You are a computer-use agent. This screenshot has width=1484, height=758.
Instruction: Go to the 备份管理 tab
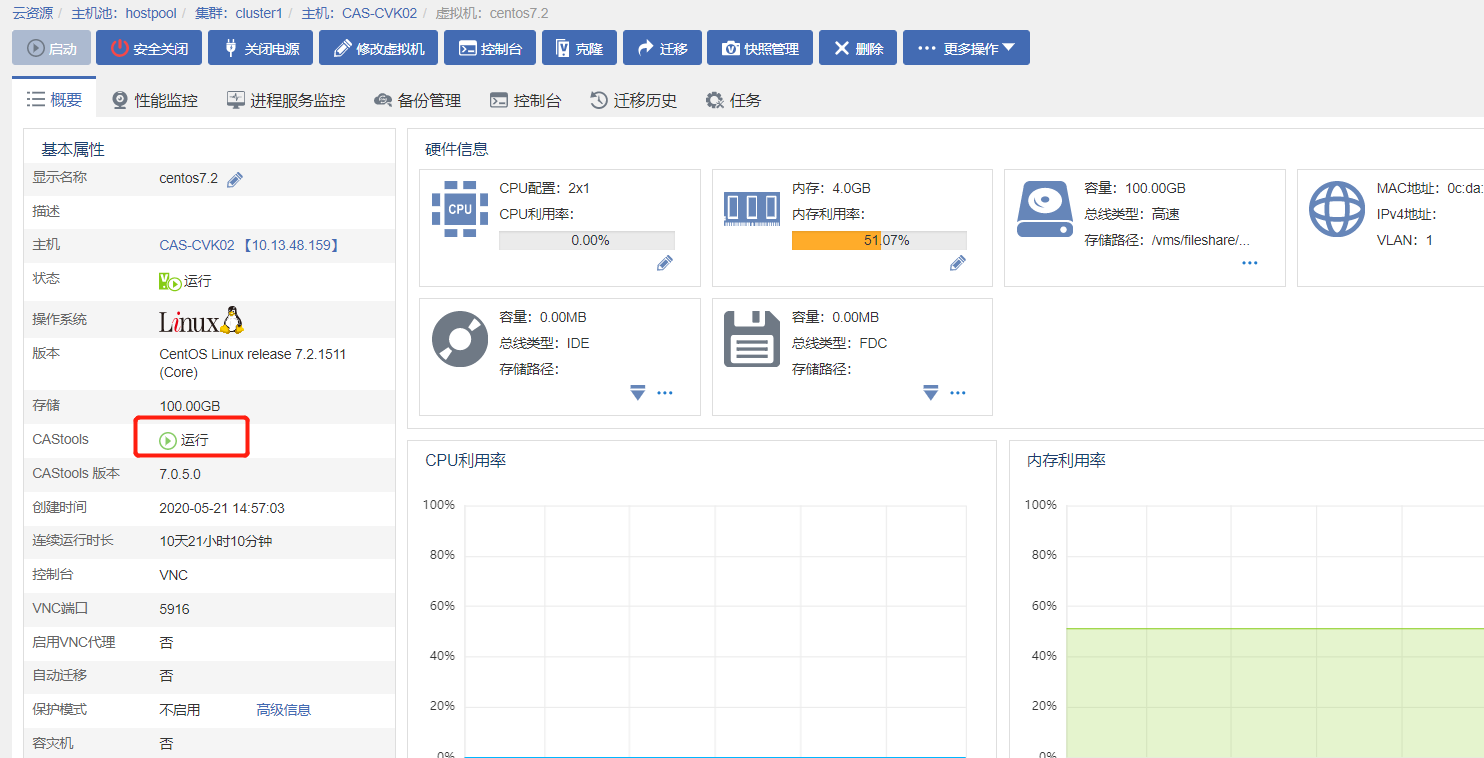point(417,100)
